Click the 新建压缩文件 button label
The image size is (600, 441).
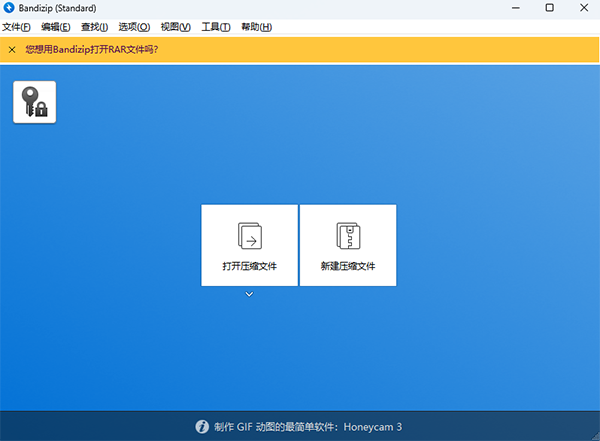pyautogui.click(x=348, y=266)
